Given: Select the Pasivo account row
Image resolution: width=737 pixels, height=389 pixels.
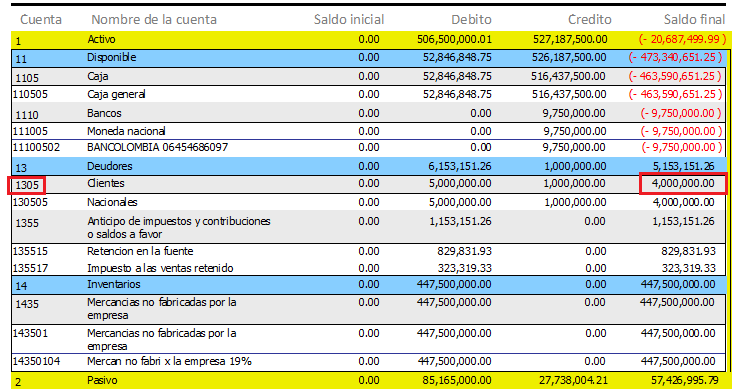Looking at the screenshot, I should [369, 381].
